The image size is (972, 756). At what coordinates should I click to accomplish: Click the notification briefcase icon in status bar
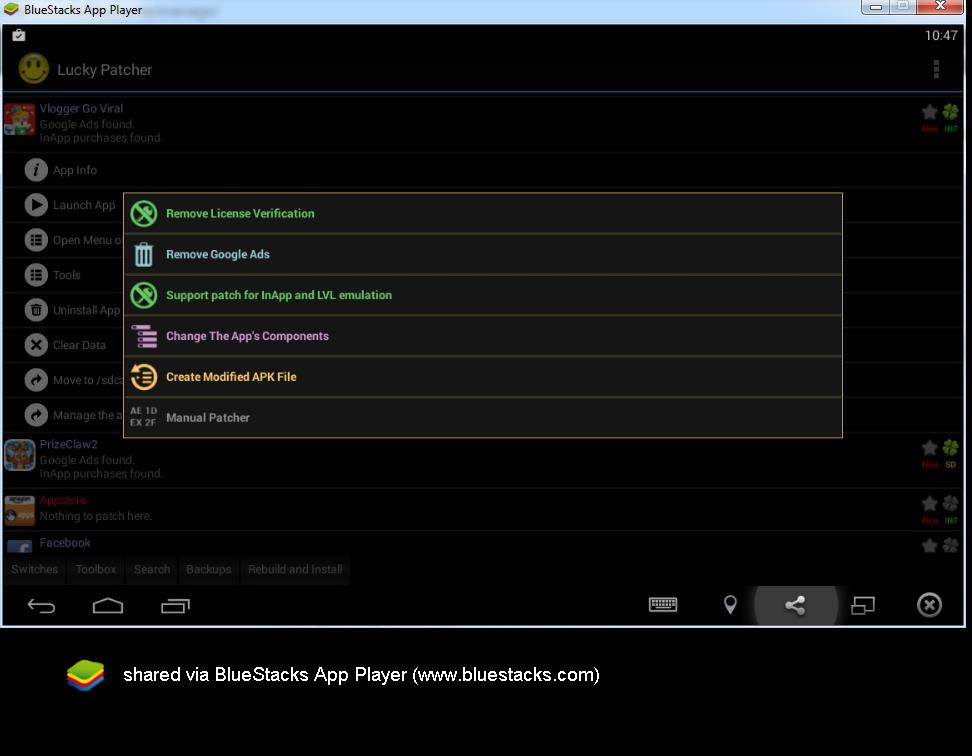pyautogui.click(x=19, y=35)
